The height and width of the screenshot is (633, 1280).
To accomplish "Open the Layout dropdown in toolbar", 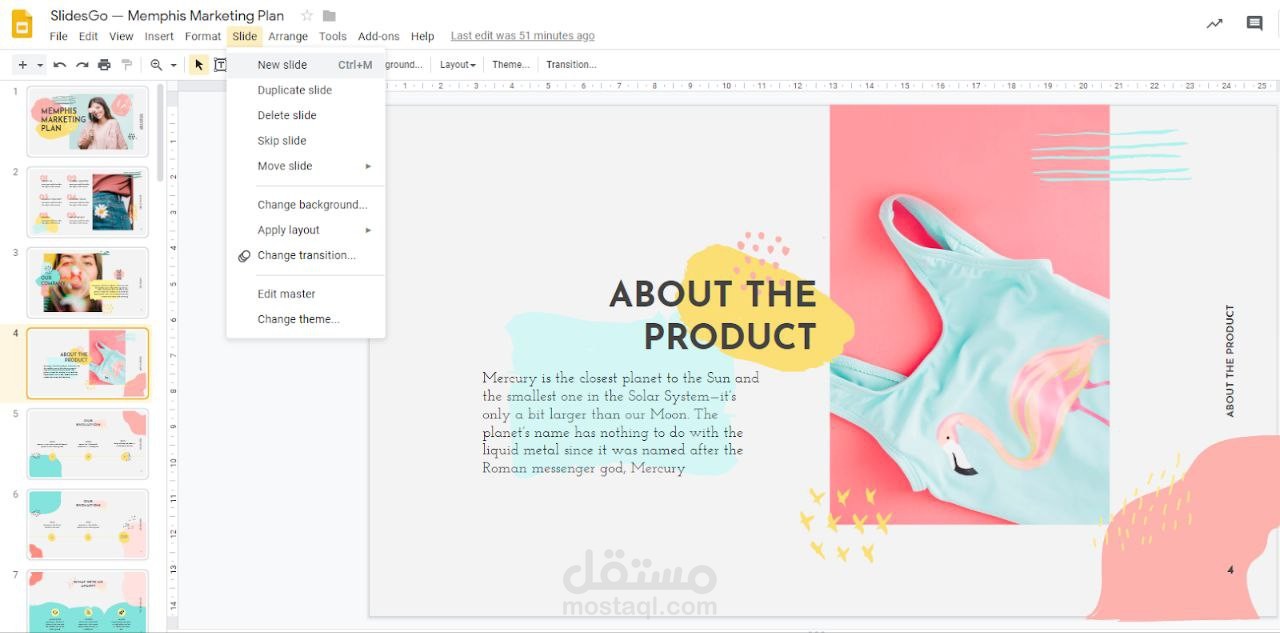I will 458,65.
